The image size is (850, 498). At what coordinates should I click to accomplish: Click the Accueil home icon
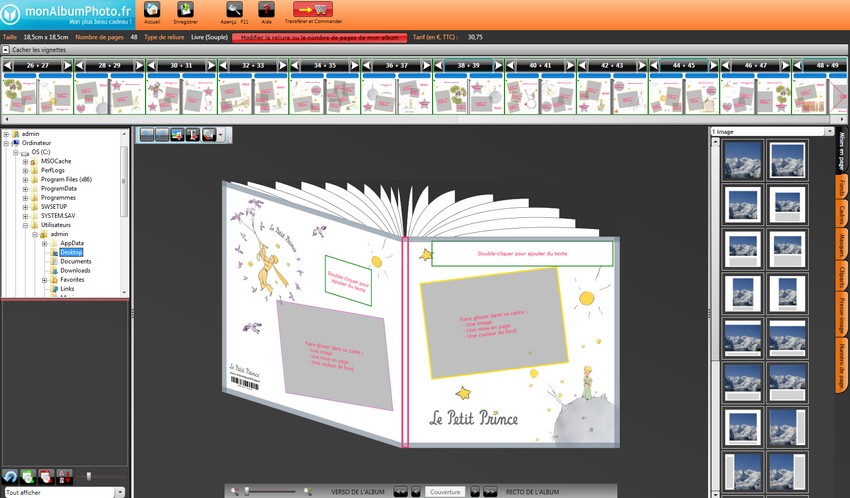pos(152,10)
